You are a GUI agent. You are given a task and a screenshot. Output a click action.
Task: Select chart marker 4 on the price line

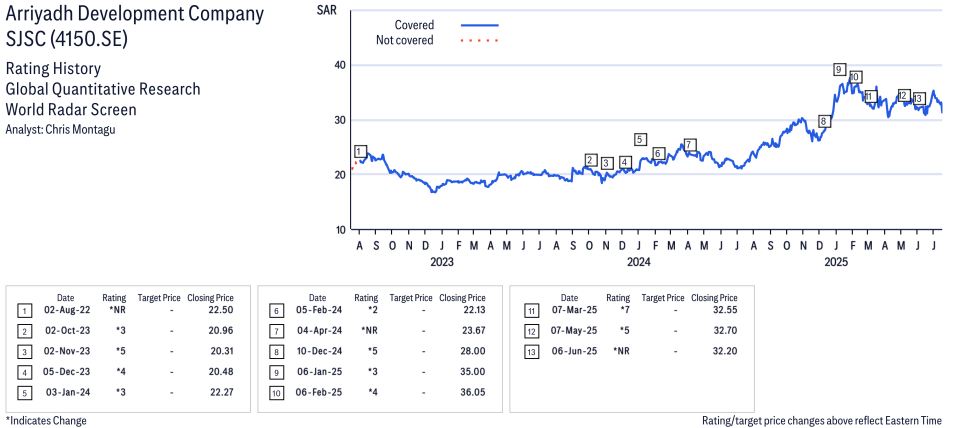click(625, 162)
